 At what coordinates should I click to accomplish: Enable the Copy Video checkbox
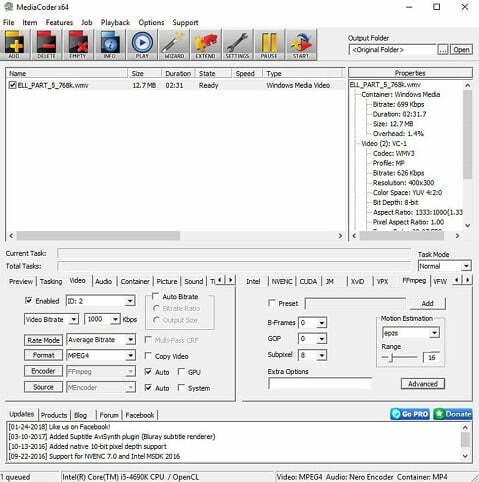(x=148, y=356)
